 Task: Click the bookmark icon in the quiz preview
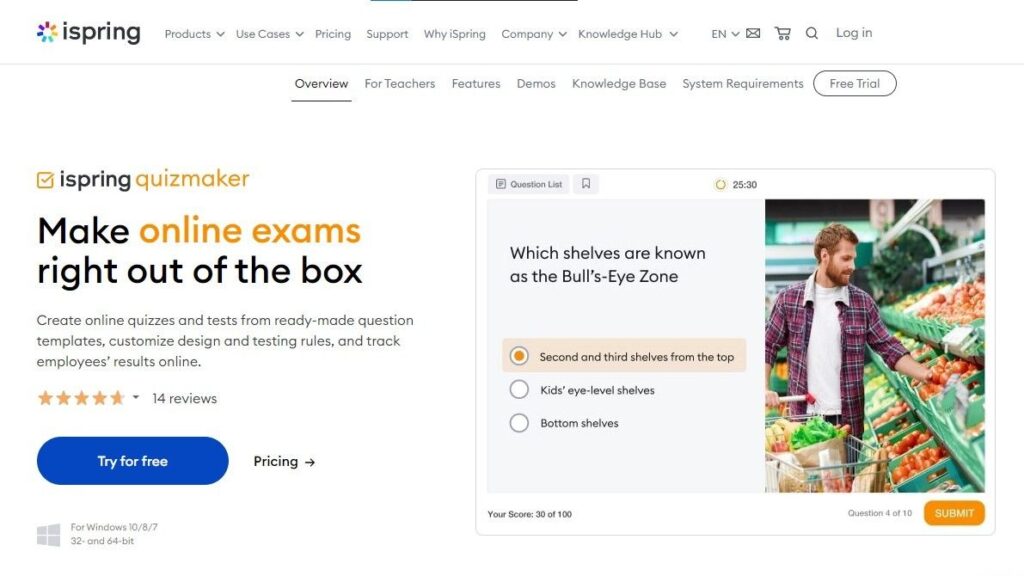[x=586, y=184]
